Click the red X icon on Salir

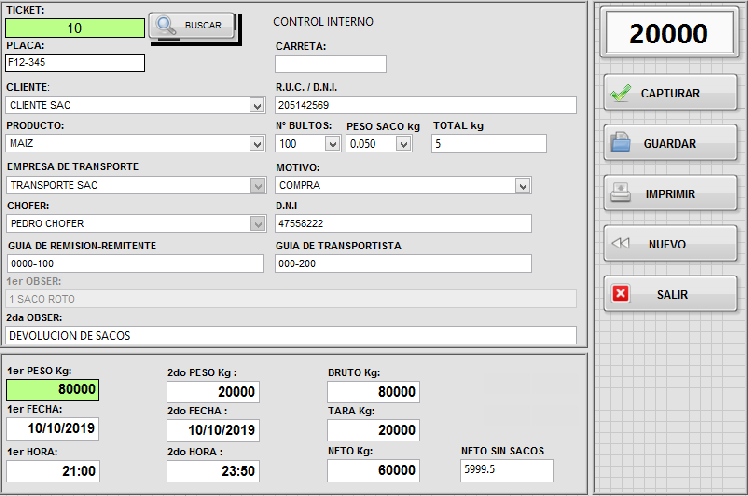point(621,294)
